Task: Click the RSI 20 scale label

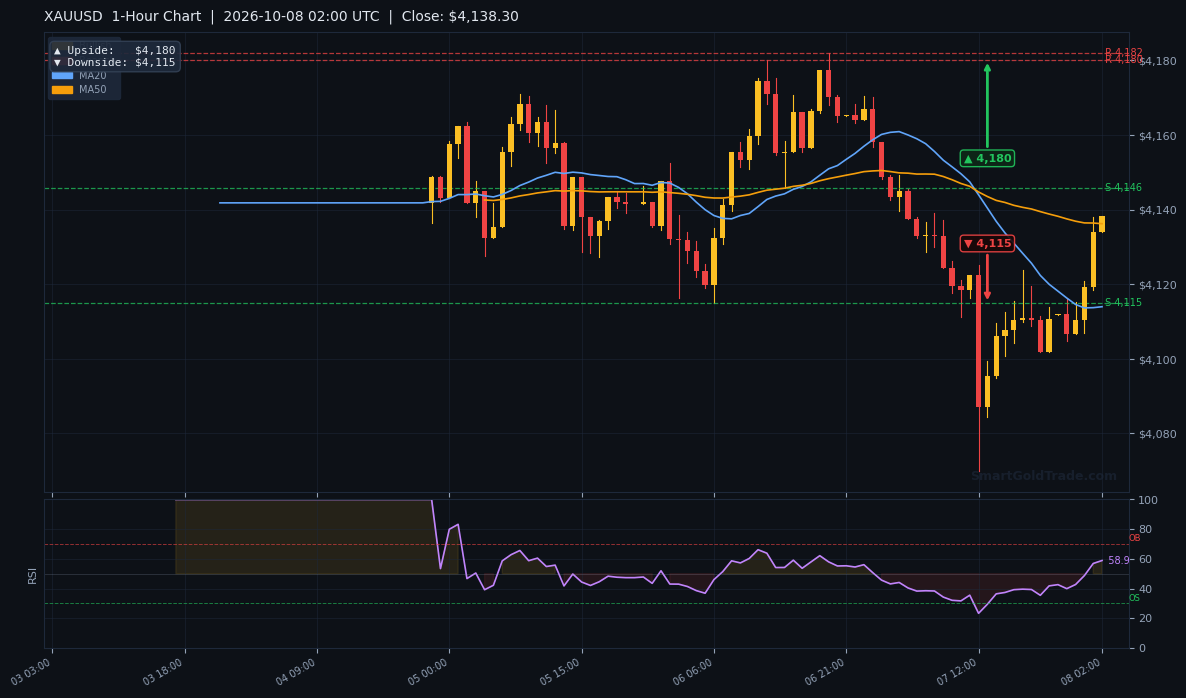Action: [x=1144, y=619]
